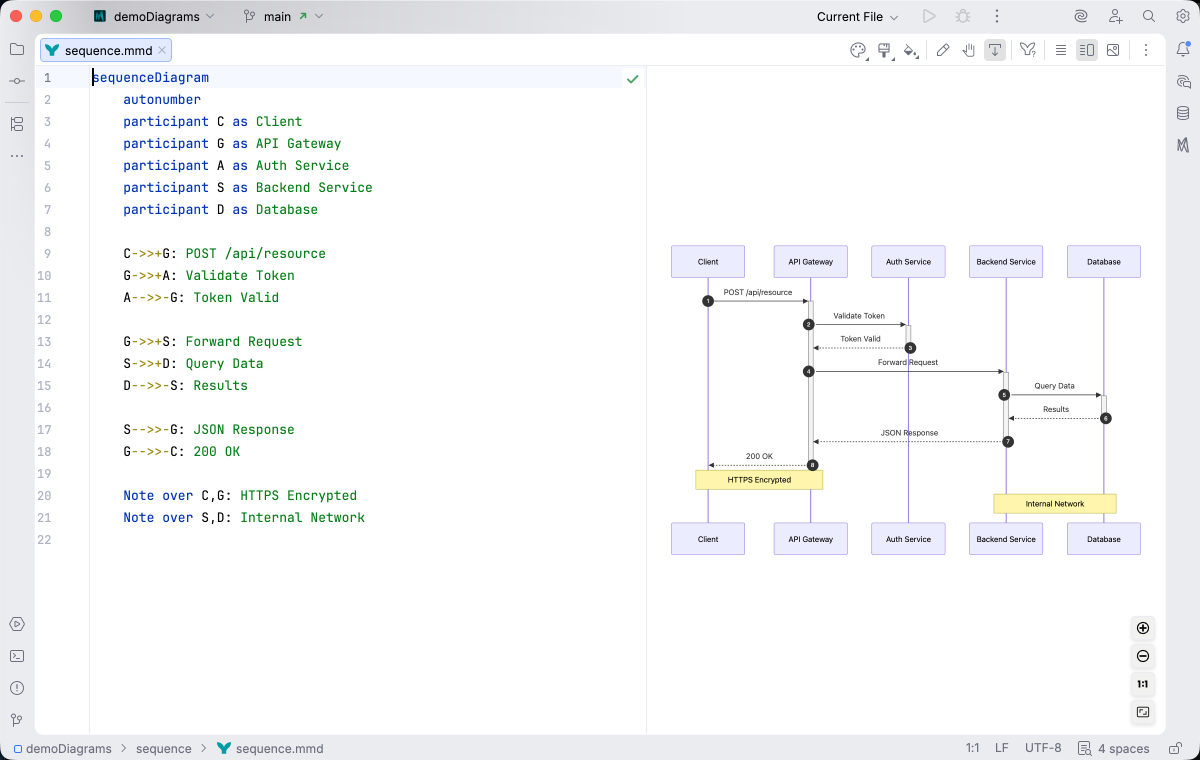Open the Current File run configuration dropdown
This screenshot has width=1200, height=760.
coord(857,16)
